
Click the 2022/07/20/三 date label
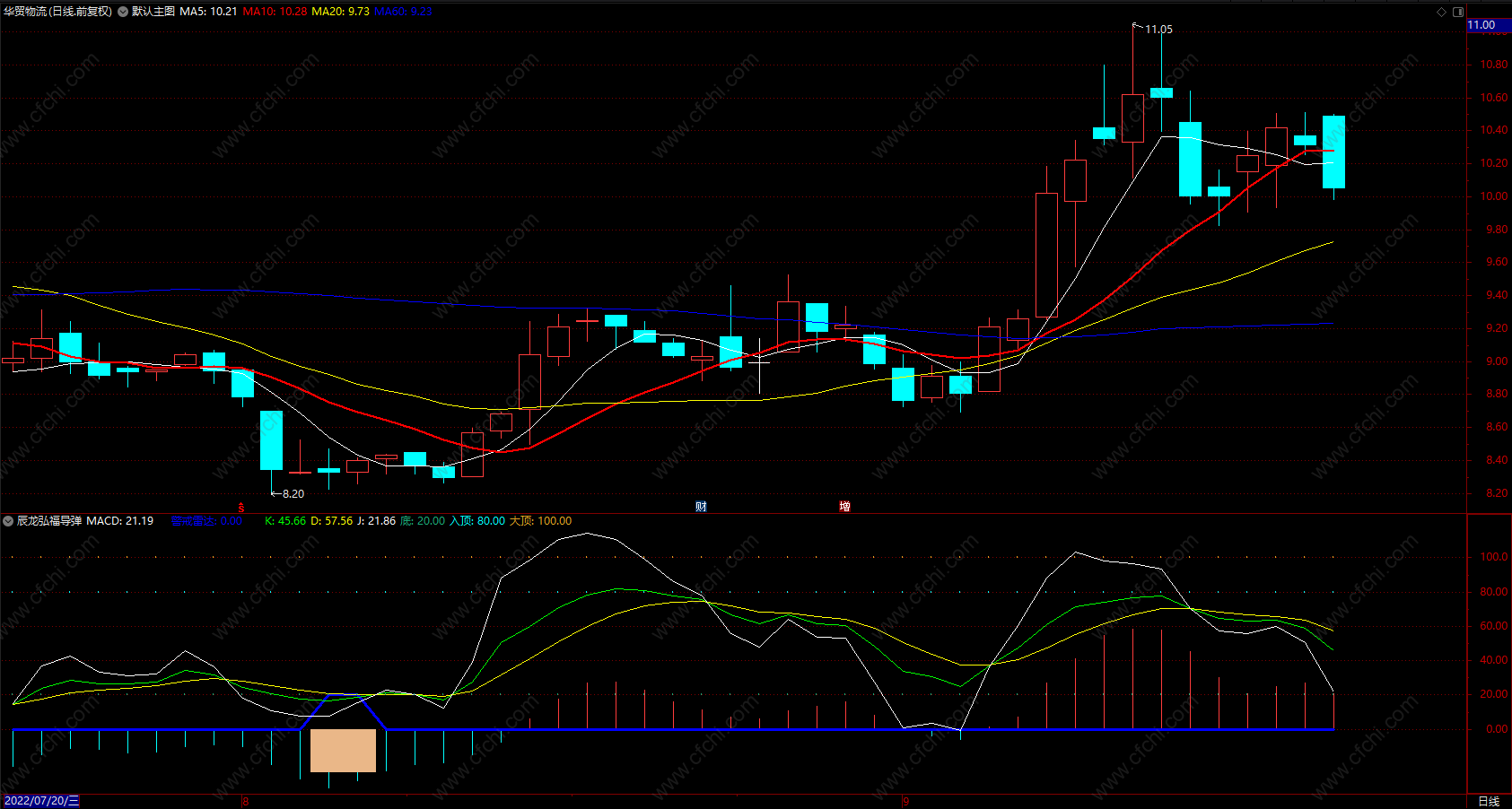coord(41,801)
